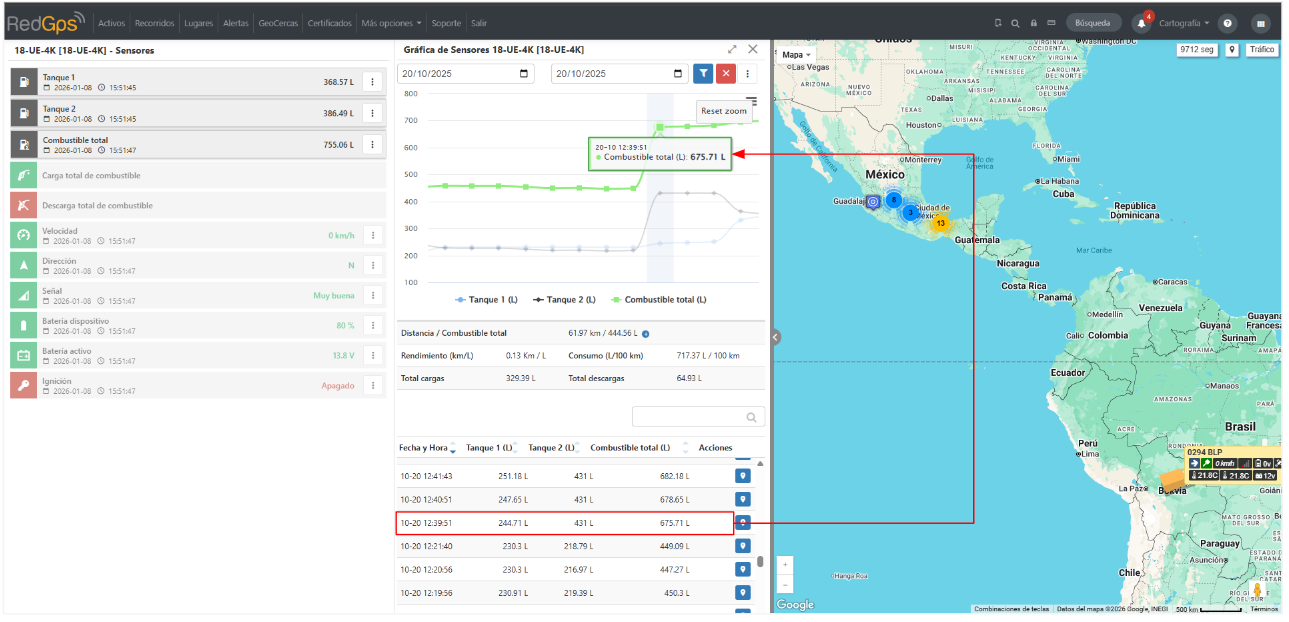1289x622 pixels.
Task: Click the table search input field
Action: (x=698, y=417)
